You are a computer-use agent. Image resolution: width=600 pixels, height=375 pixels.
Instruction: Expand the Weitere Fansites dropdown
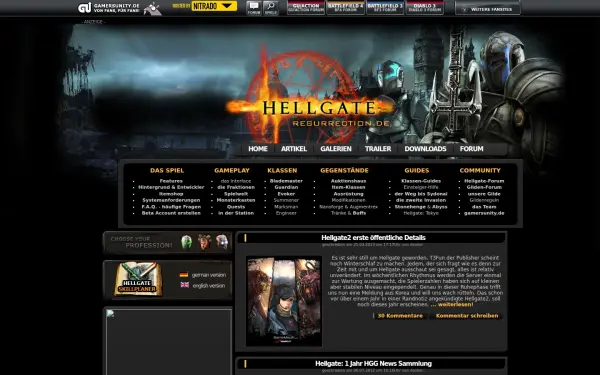pos(488,9)
